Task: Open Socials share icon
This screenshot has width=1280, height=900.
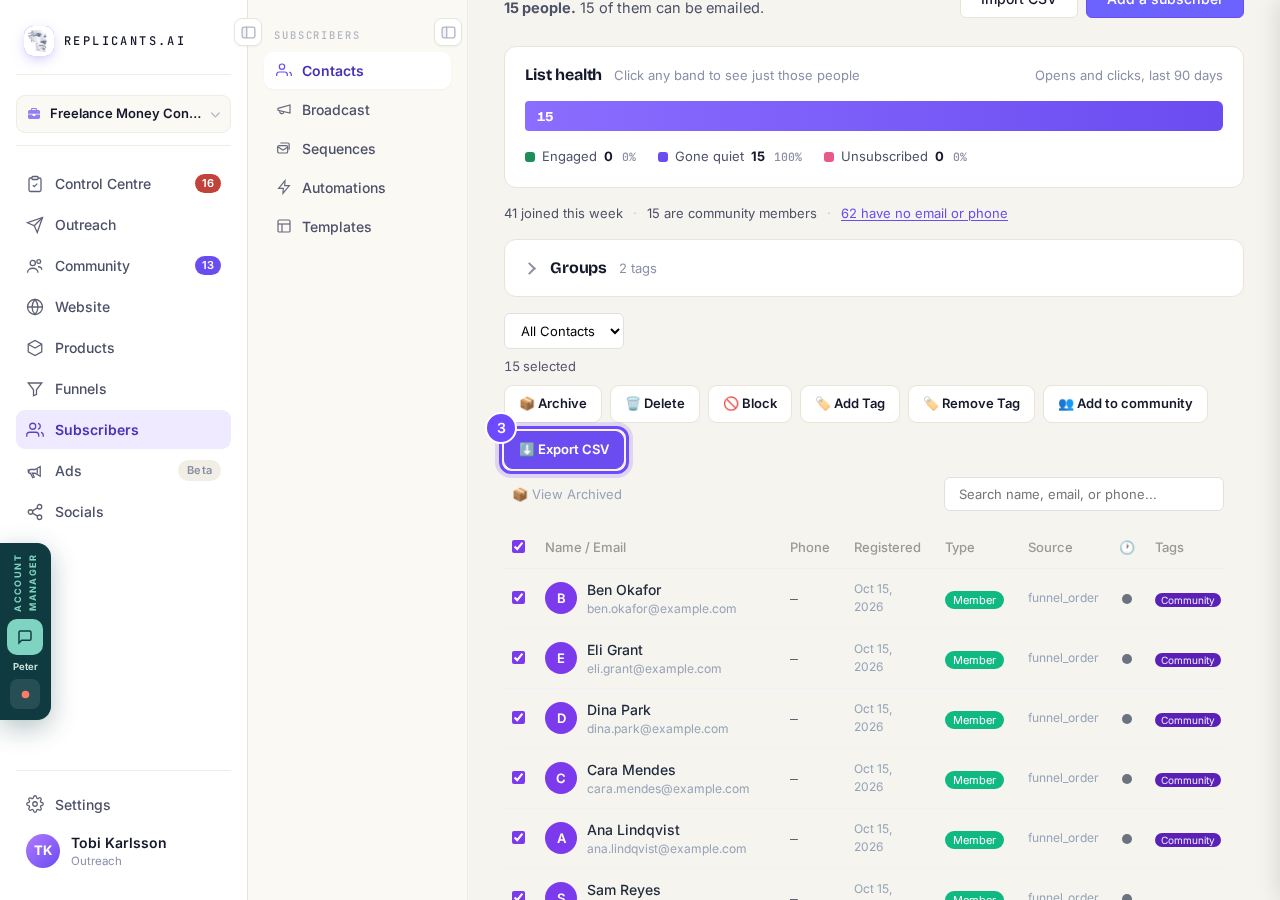Action: 35,512
